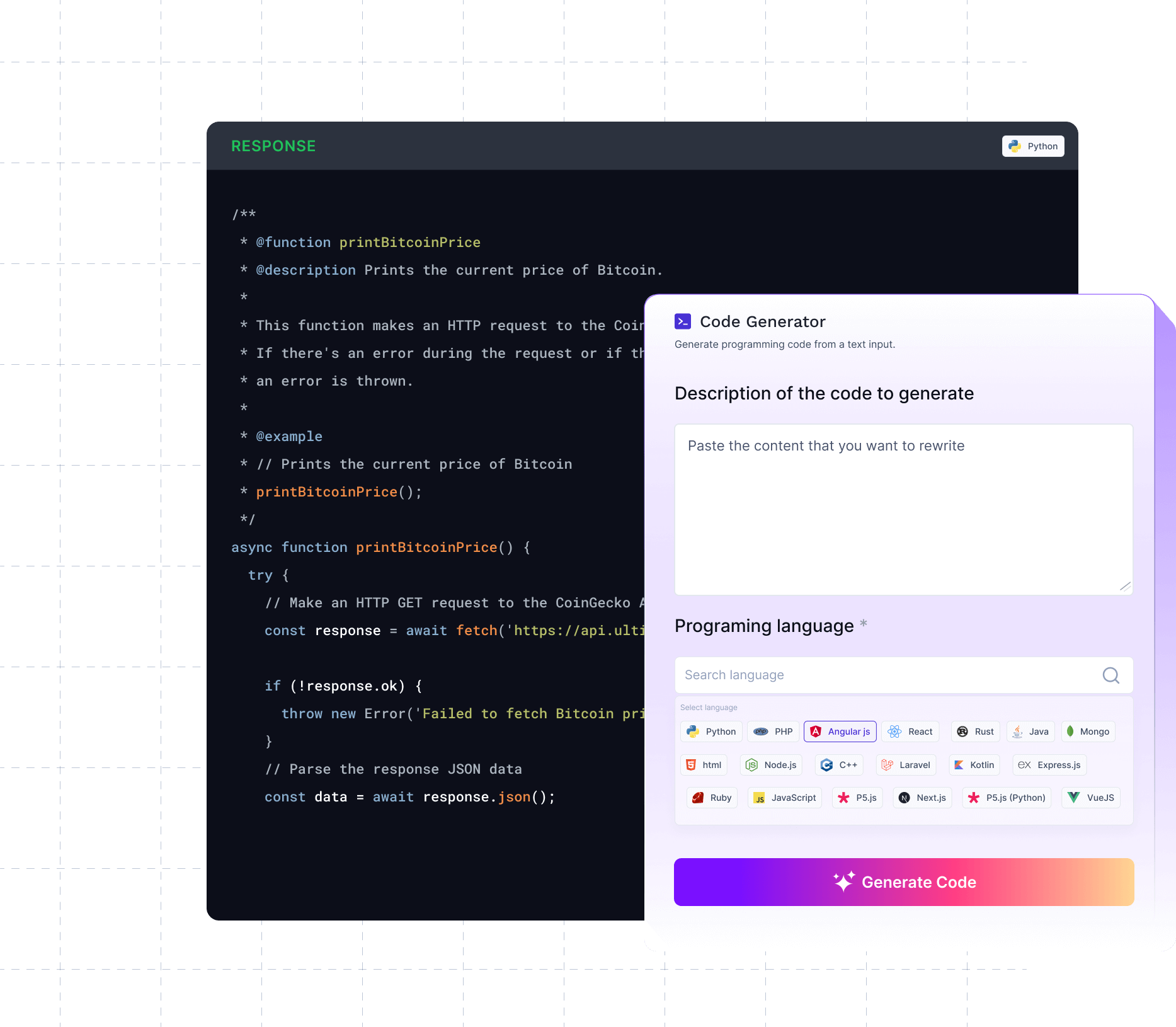Choose the JavaScript language option
This screenshot has height=1027, width=1176.
pos(785,798)
